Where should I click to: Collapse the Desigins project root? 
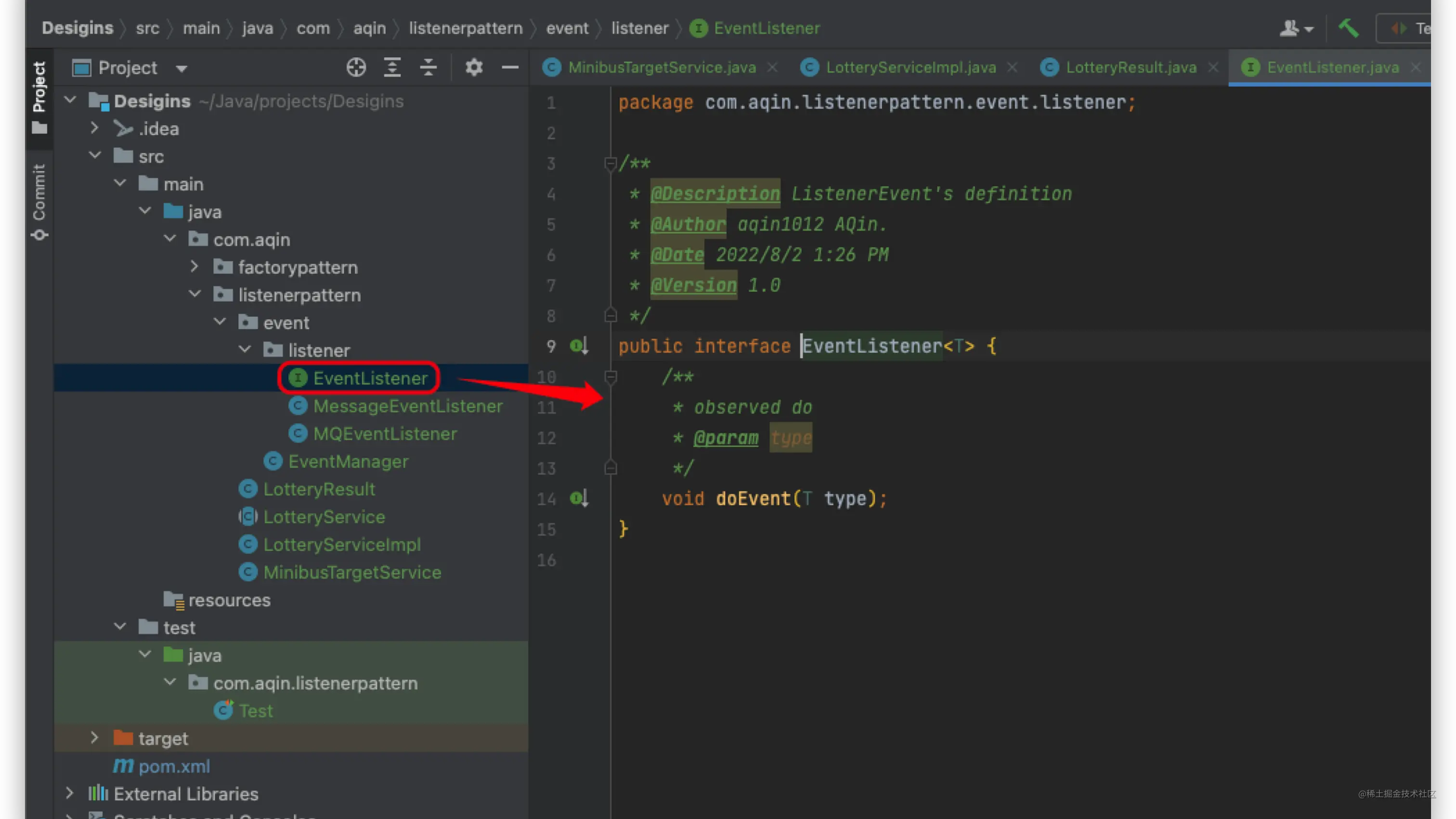70,101
